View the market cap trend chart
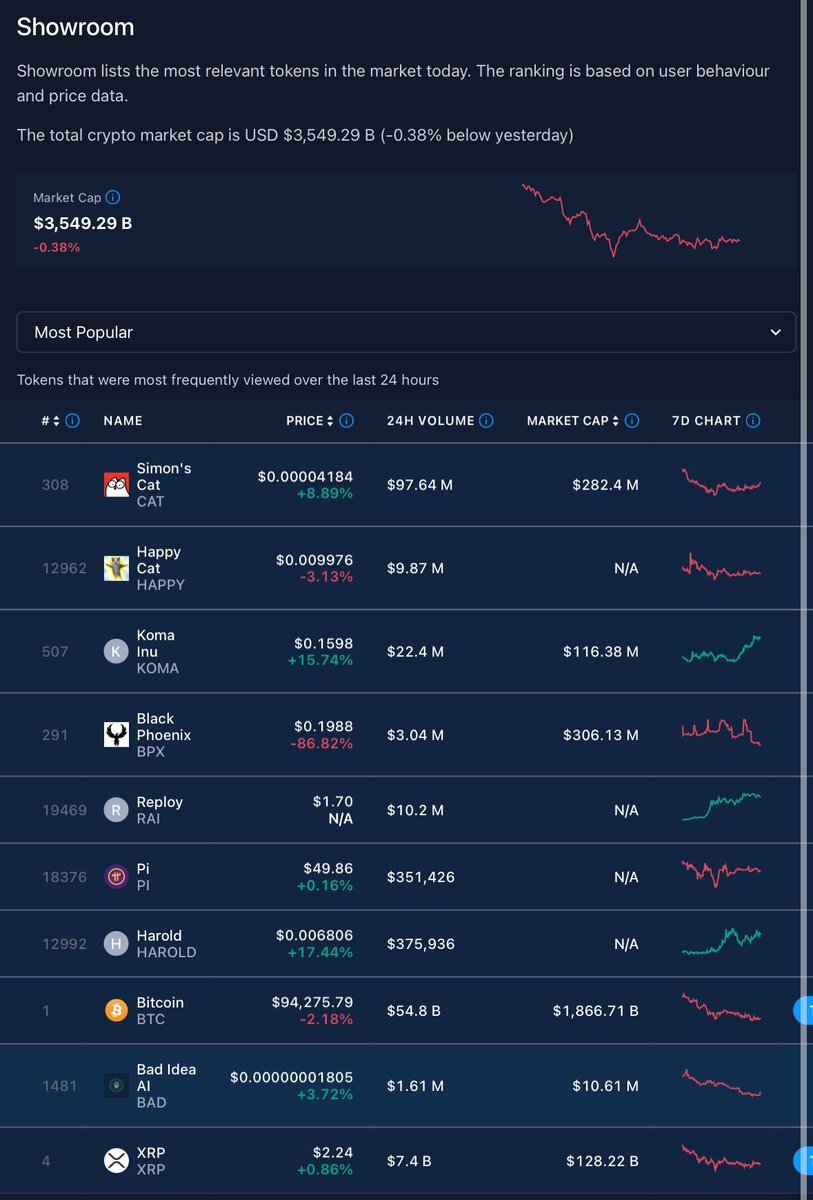 point(631,220)
